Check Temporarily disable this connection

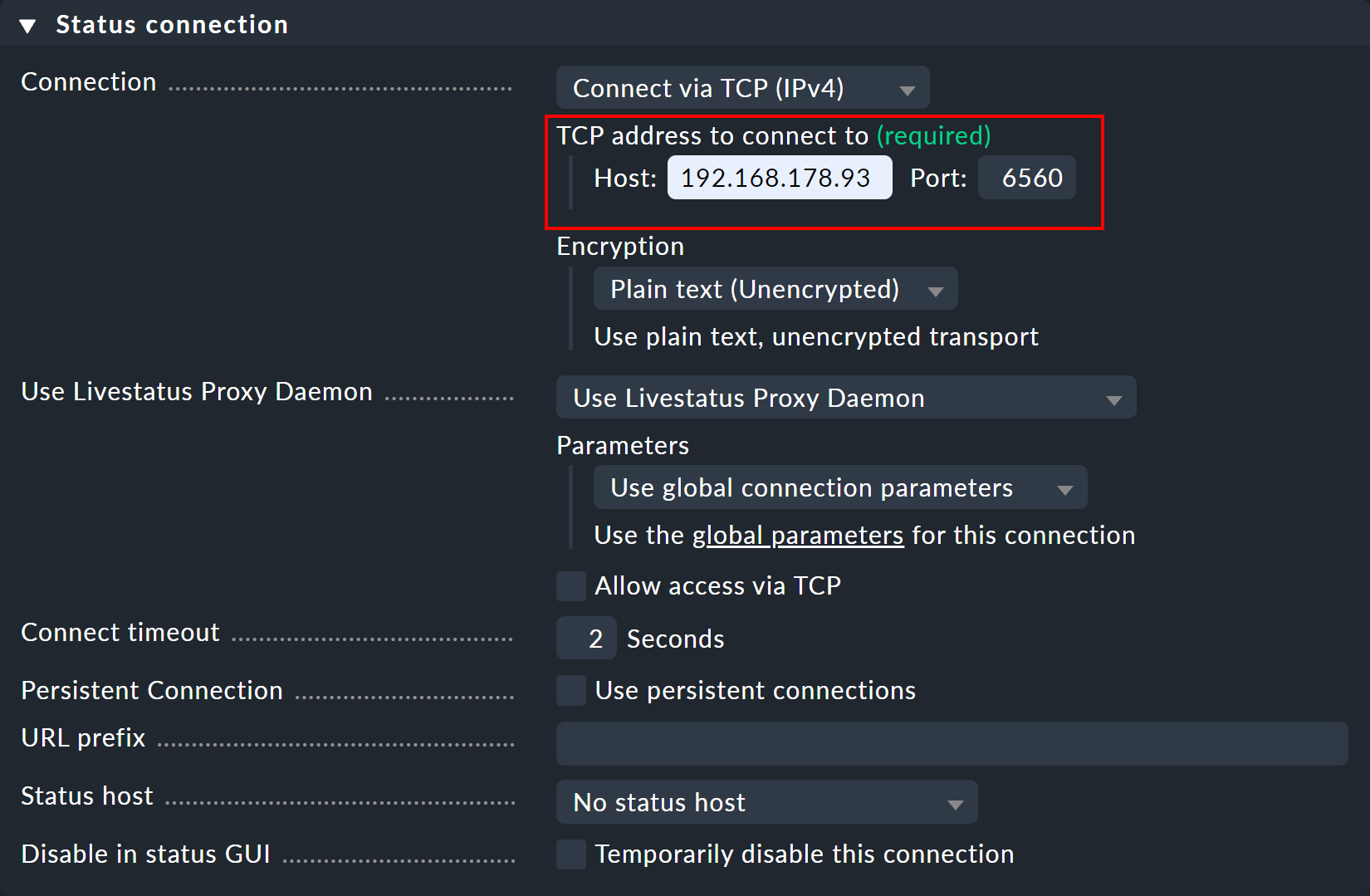click(570, 854)
